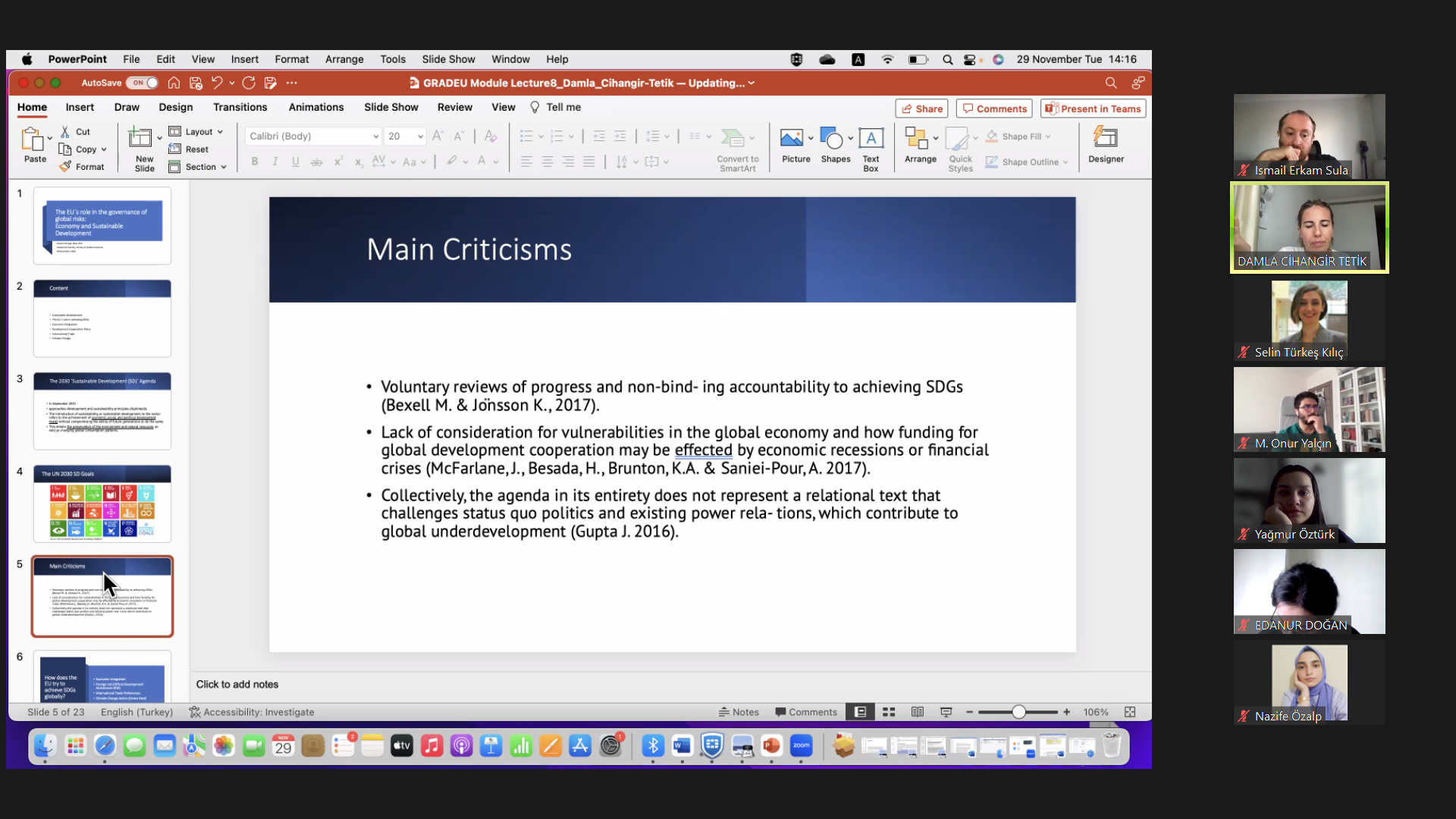Insert a Text Box
This screenshot has width=1456, height=819.
871,139
